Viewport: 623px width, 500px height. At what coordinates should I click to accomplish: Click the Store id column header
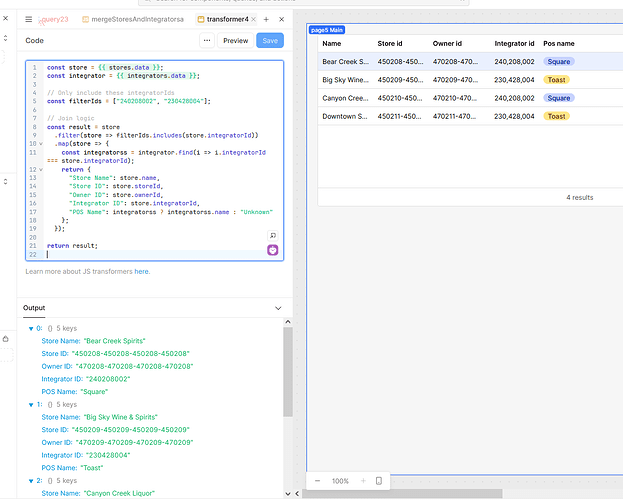coord(390,44)
